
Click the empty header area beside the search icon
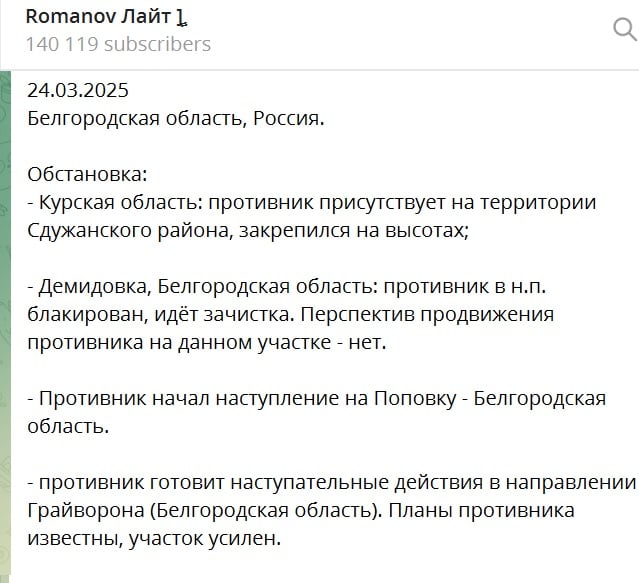[408, 31]
